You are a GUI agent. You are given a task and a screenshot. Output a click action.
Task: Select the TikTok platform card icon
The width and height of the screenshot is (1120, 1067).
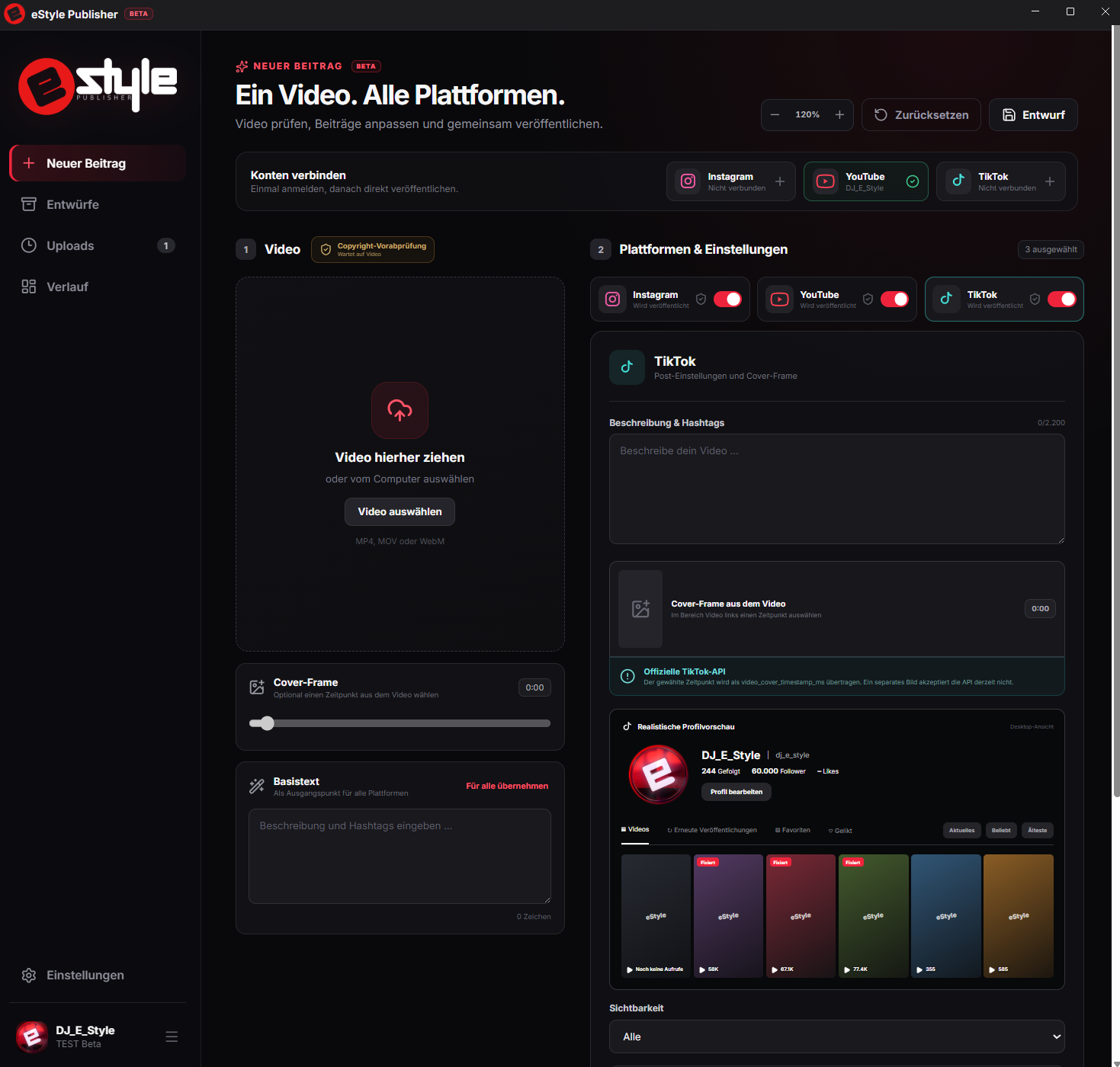(x=946, y=299)
